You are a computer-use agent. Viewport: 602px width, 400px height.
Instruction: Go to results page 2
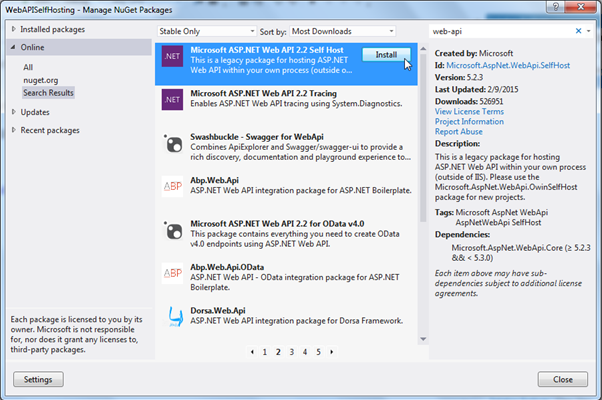[278, 352]
